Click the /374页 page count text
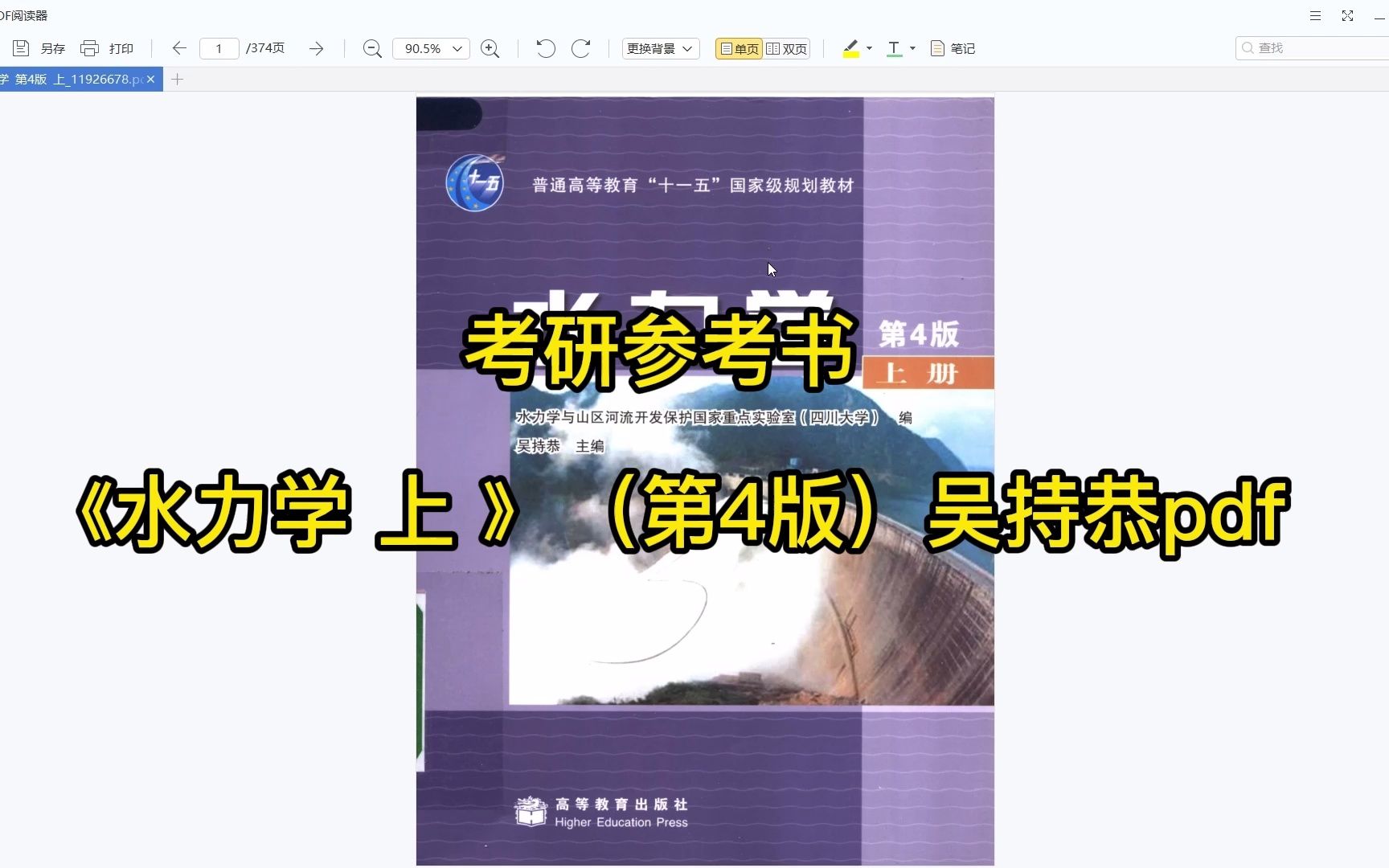 (x=265, y=48)
